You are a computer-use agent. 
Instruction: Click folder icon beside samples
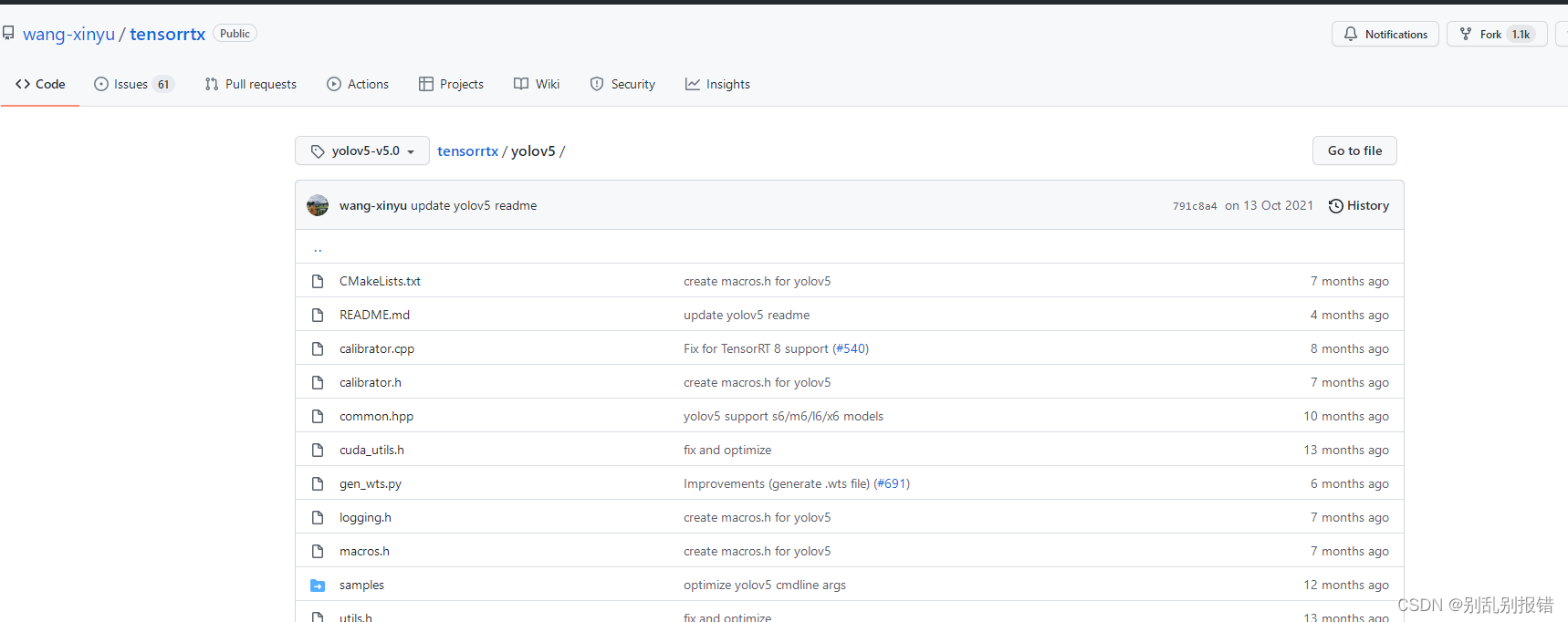click(318, 586)
